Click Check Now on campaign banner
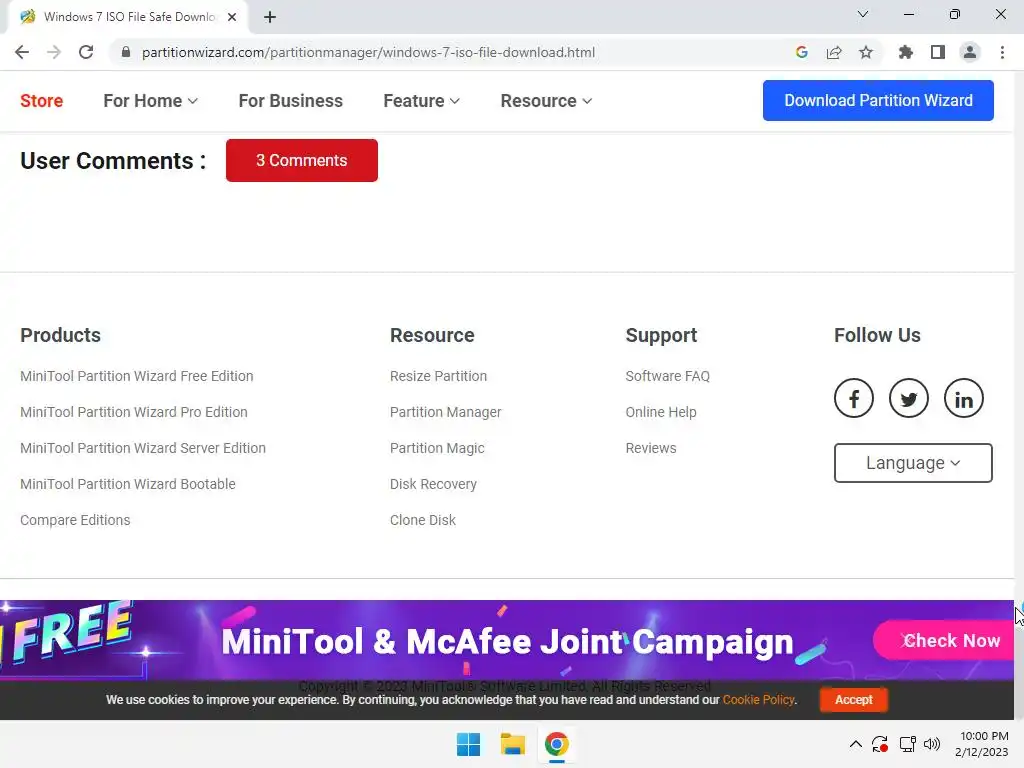 (944, 641)
